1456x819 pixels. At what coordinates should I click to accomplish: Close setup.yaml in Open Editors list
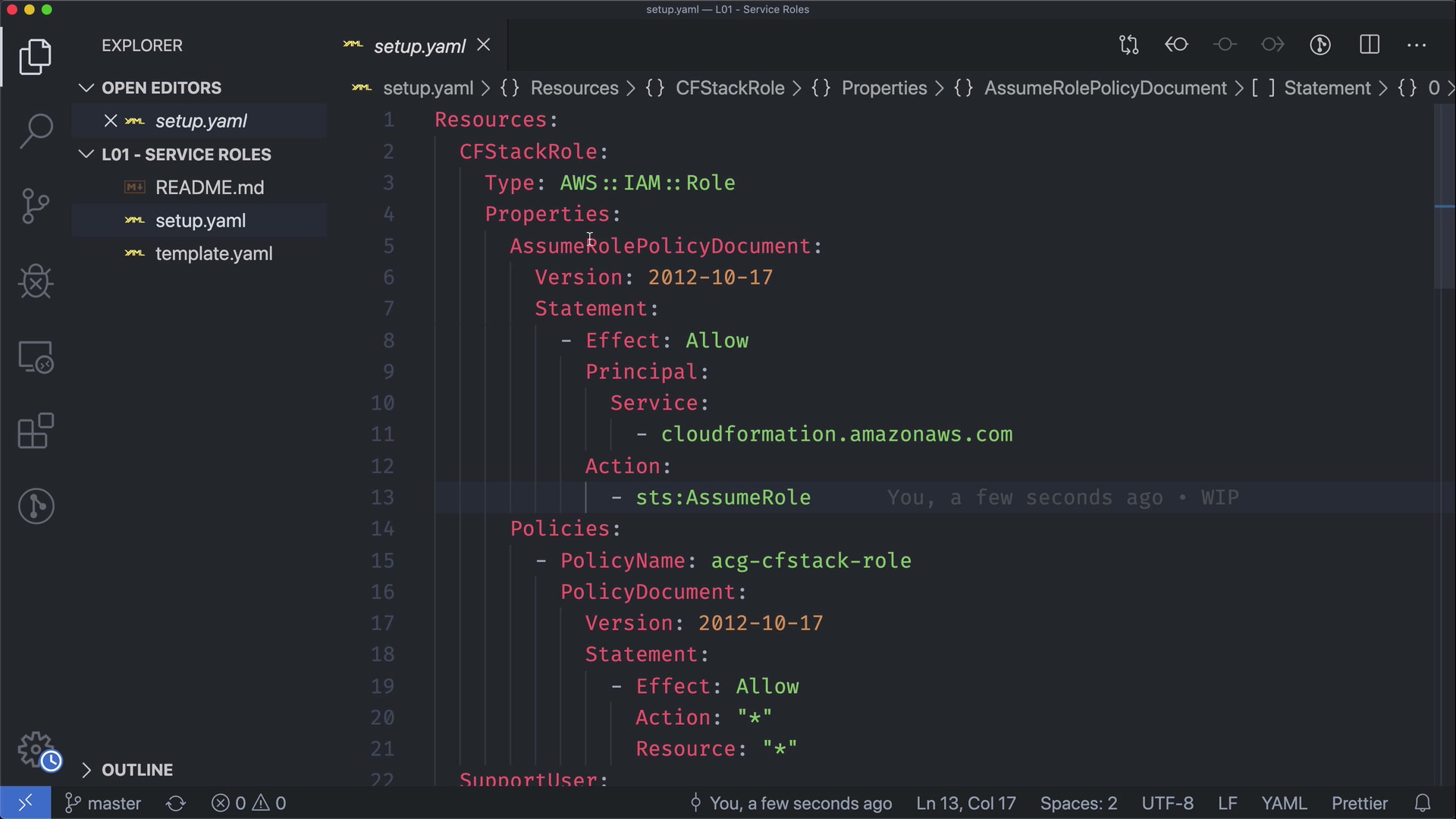point(111,121)
